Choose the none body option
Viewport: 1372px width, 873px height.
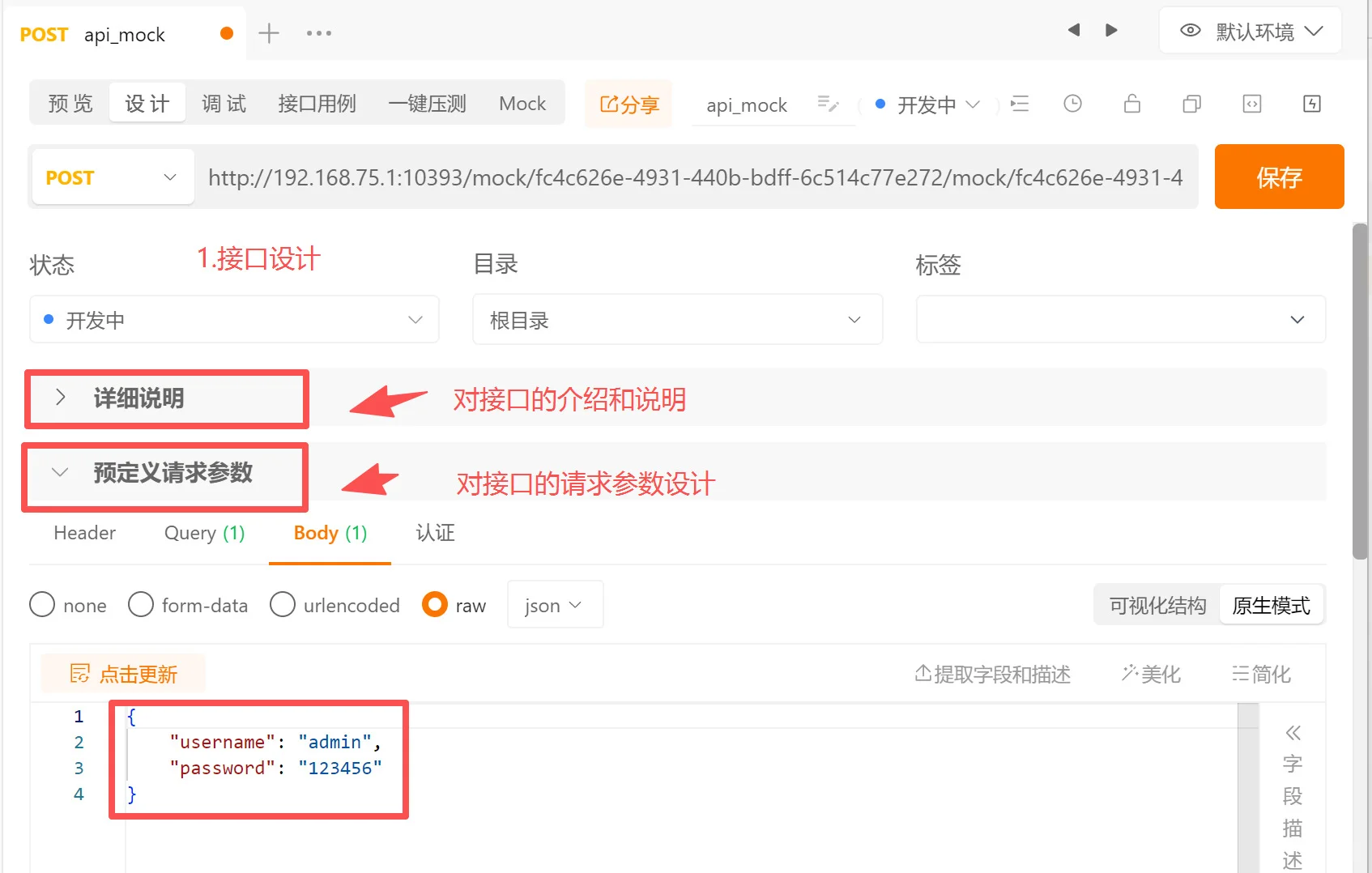pyautogui.click(x=42, y=604)
